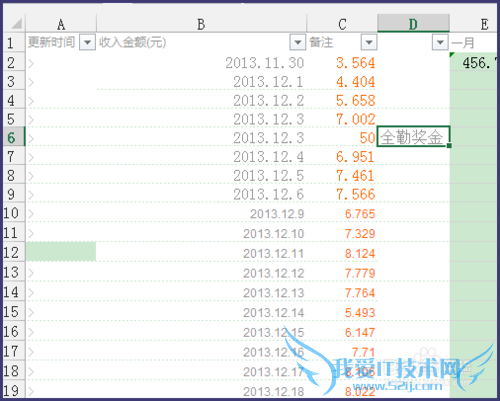This screenshot has height=401, width=500.
Task: Select row 19 header
Action: coord(14,390)
